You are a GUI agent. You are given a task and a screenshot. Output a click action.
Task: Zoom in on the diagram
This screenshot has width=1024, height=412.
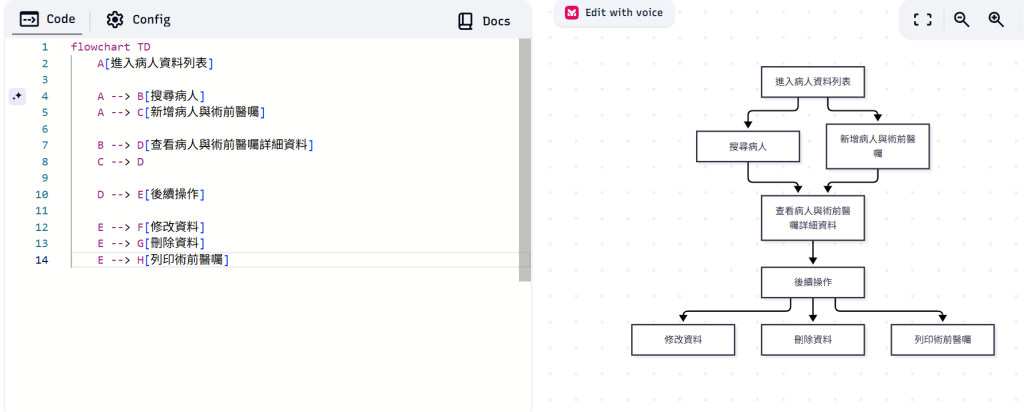click(x=996, y=20)
